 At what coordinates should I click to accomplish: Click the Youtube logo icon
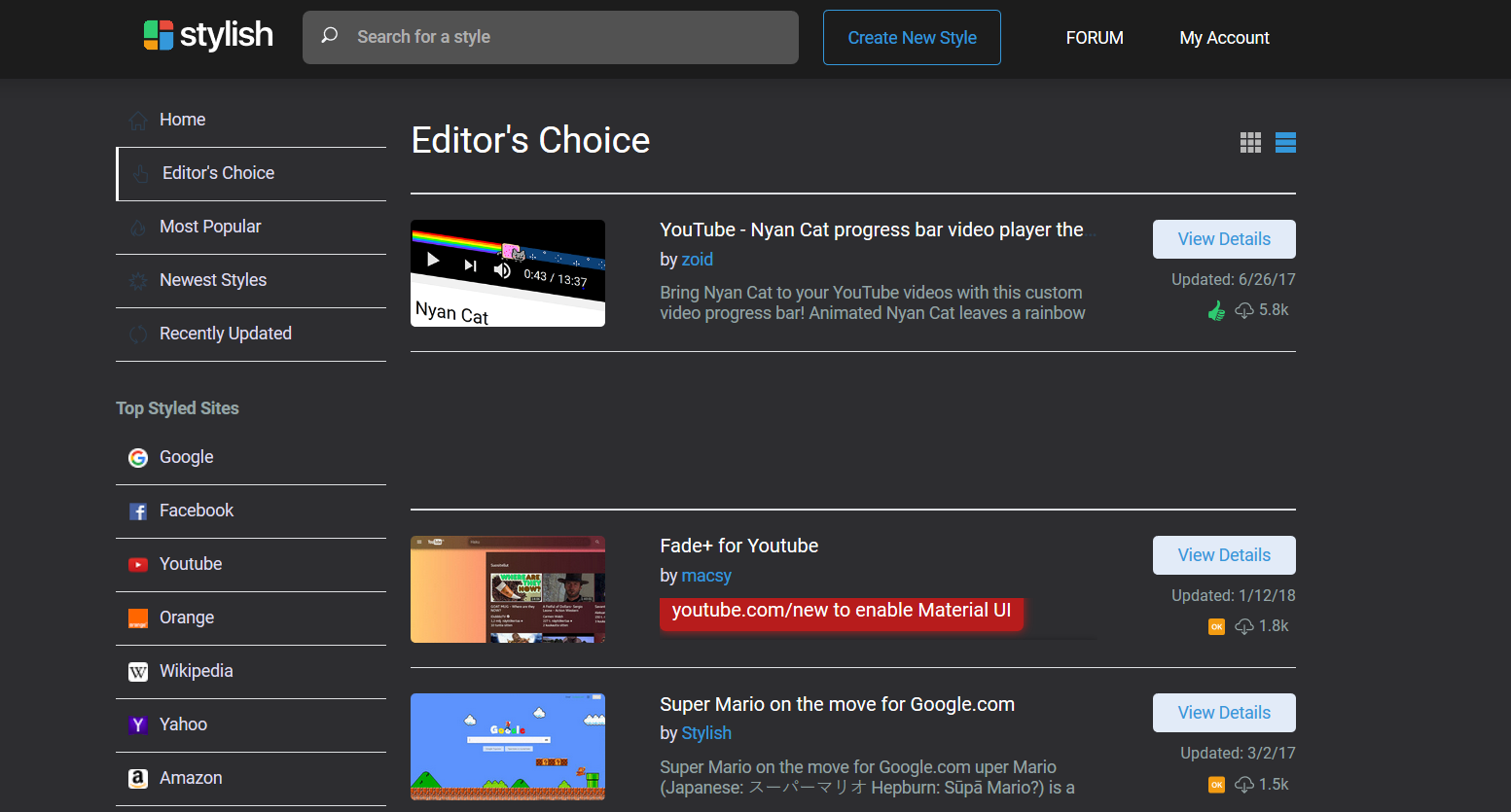coord(138,565)
